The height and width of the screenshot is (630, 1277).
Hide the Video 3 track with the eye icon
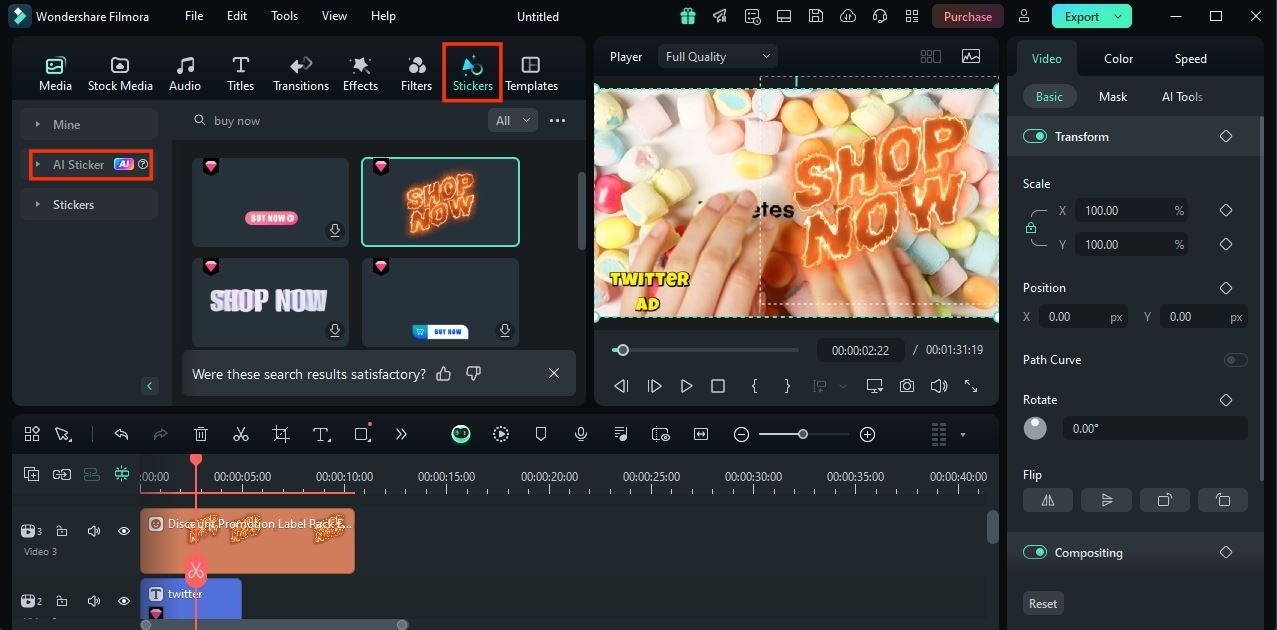coord(124,531)
